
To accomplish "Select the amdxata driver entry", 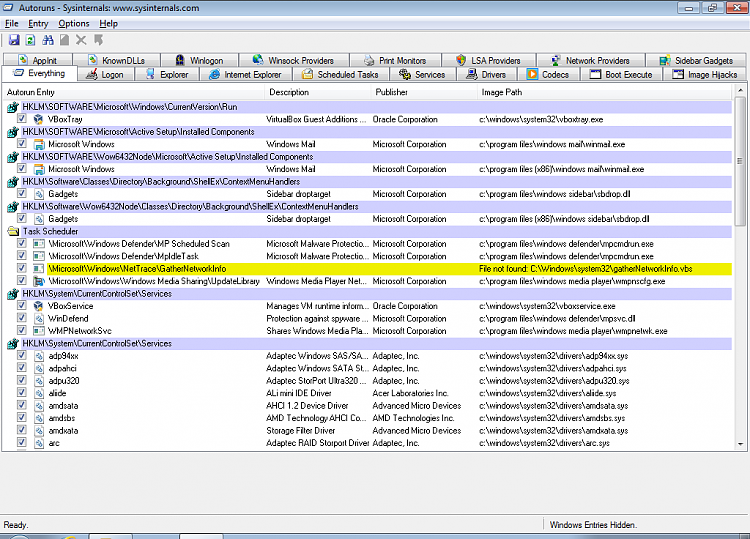I will point(369,430).
